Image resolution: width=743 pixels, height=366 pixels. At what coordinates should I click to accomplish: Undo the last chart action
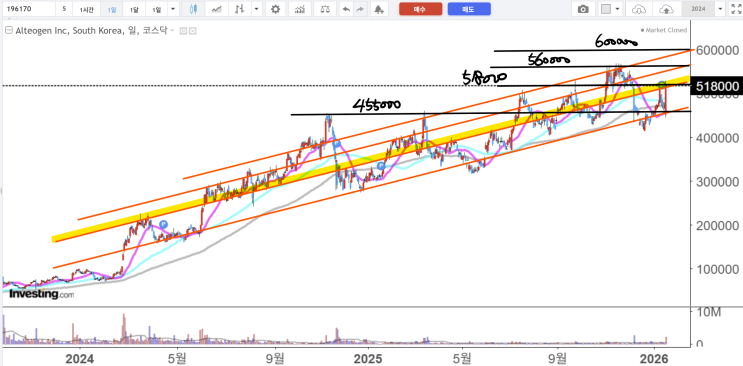[x=347, y=9]
